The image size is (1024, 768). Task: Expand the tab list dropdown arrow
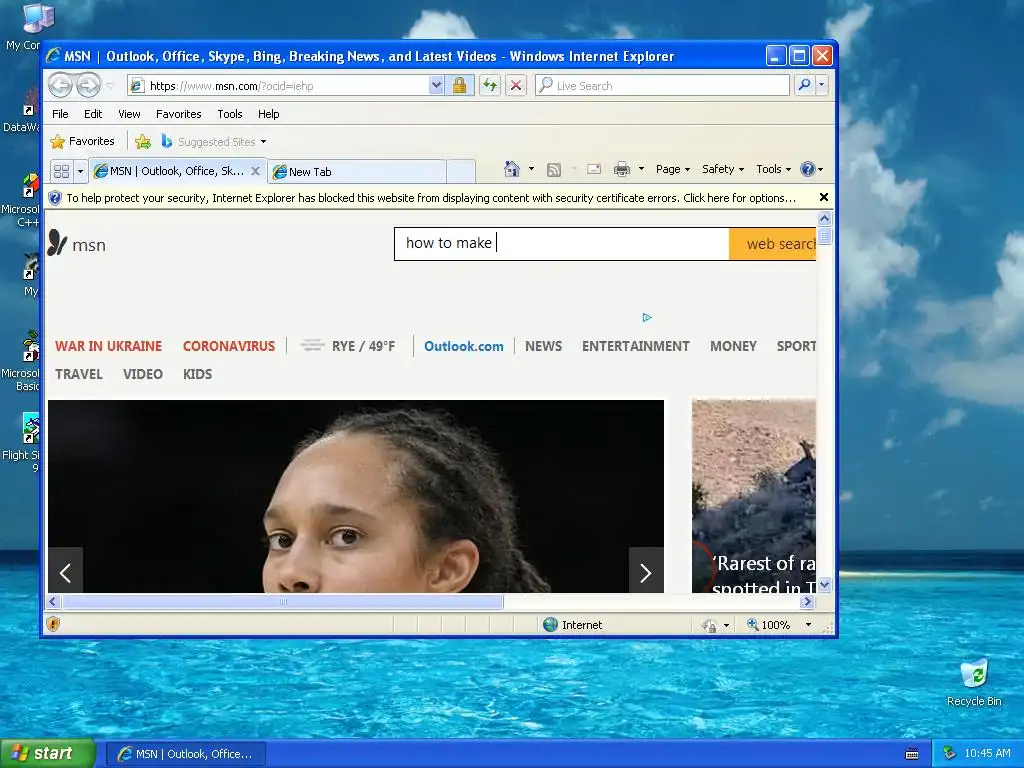coord(80,171)
